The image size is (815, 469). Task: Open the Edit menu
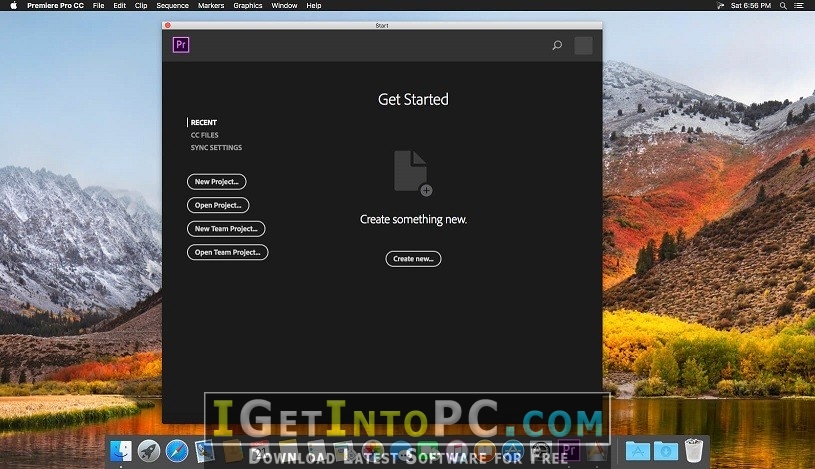coord(120,6)
